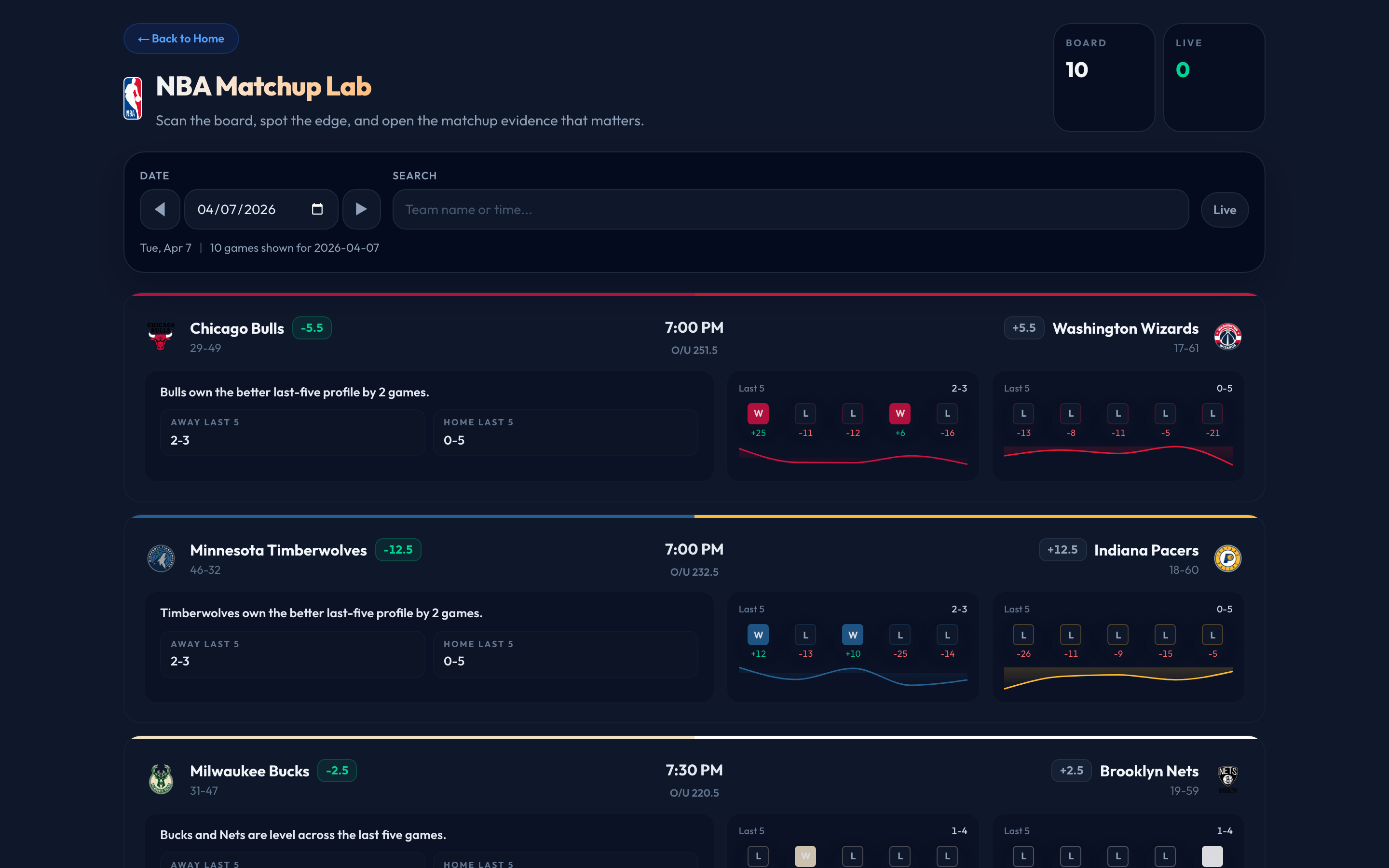Click the NBA logo icon
This screenshot has height=868, width=1389.
(132, 97)
